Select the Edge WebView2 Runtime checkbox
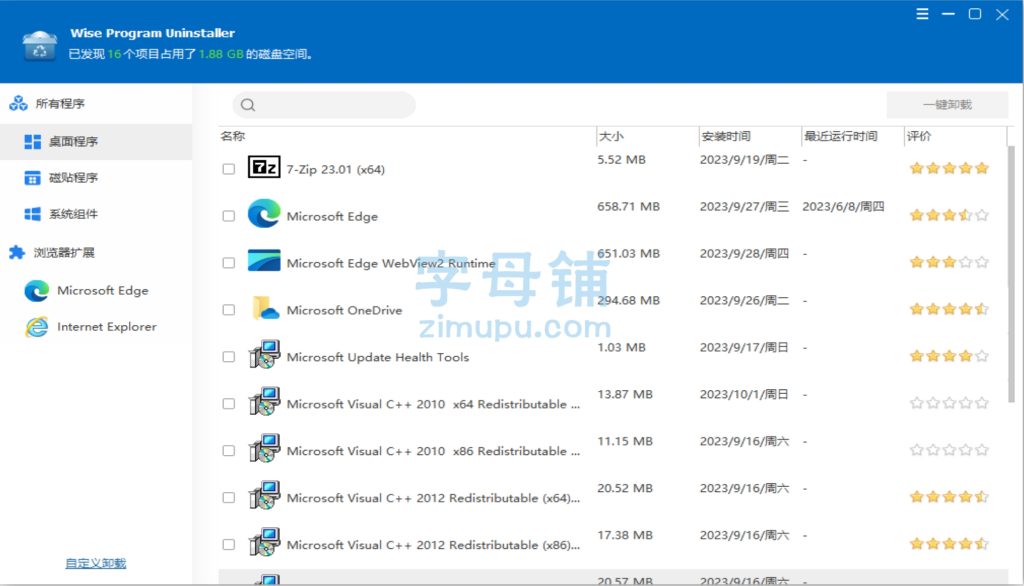1024x586 pixels. pos(229,263)
